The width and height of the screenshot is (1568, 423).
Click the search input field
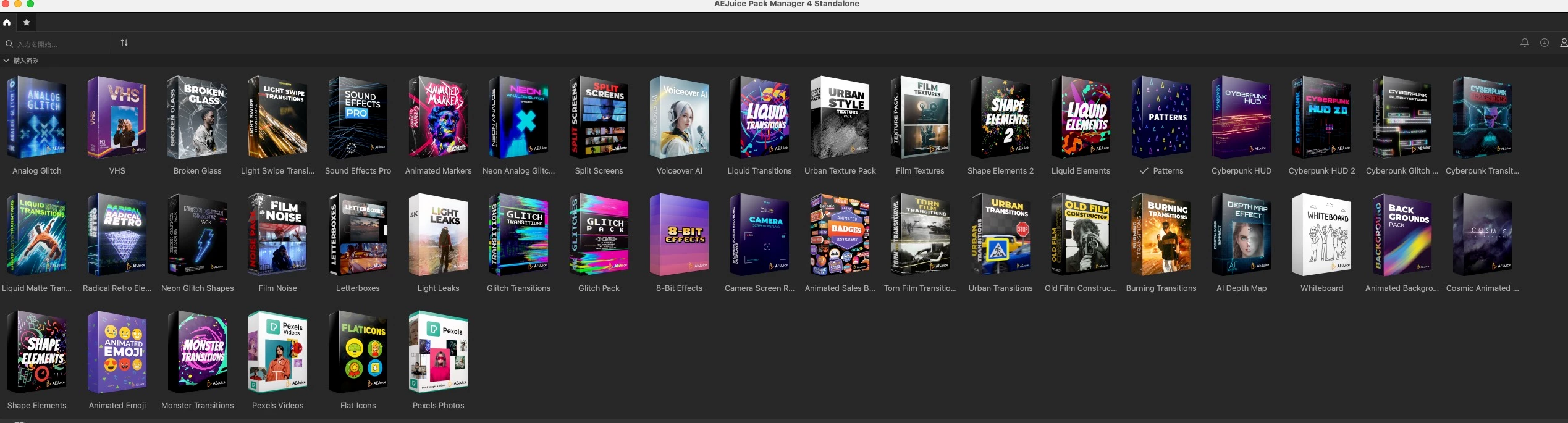(62, 44)
